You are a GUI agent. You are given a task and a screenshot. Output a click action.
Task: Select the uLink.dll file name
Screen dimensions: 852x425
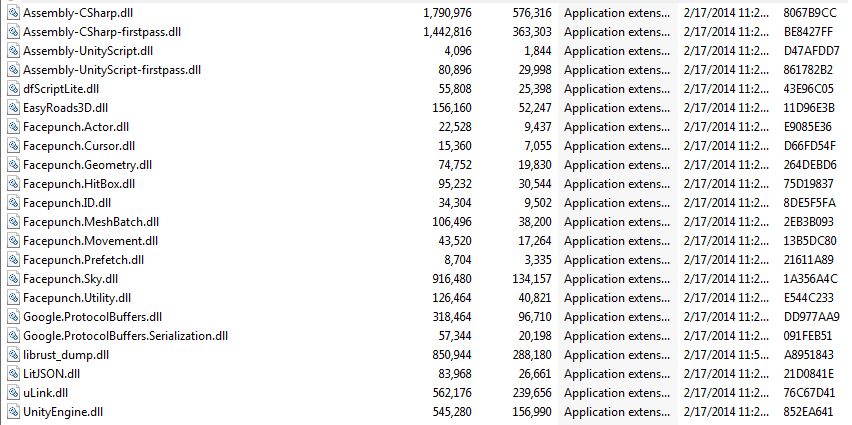46,393
